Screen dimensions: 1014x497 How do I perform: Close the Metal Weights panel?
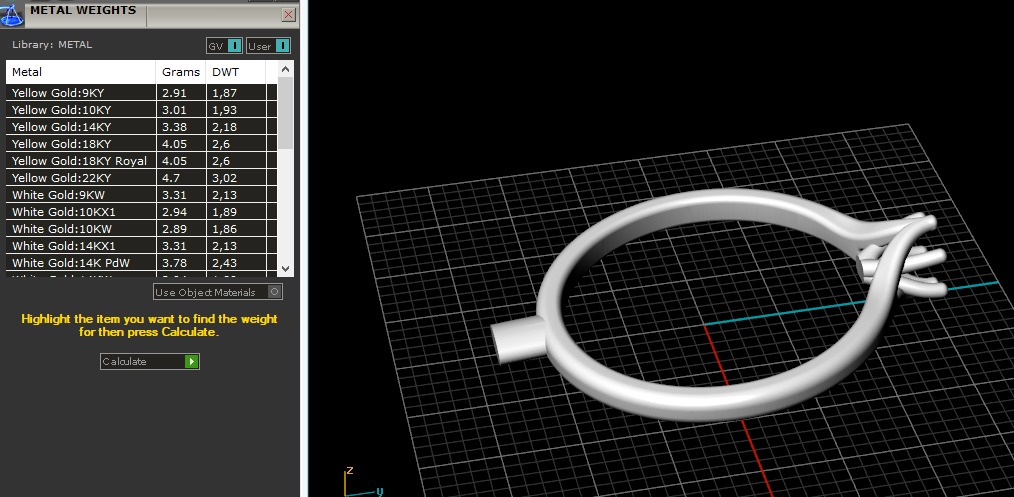[x=288, y=14]
